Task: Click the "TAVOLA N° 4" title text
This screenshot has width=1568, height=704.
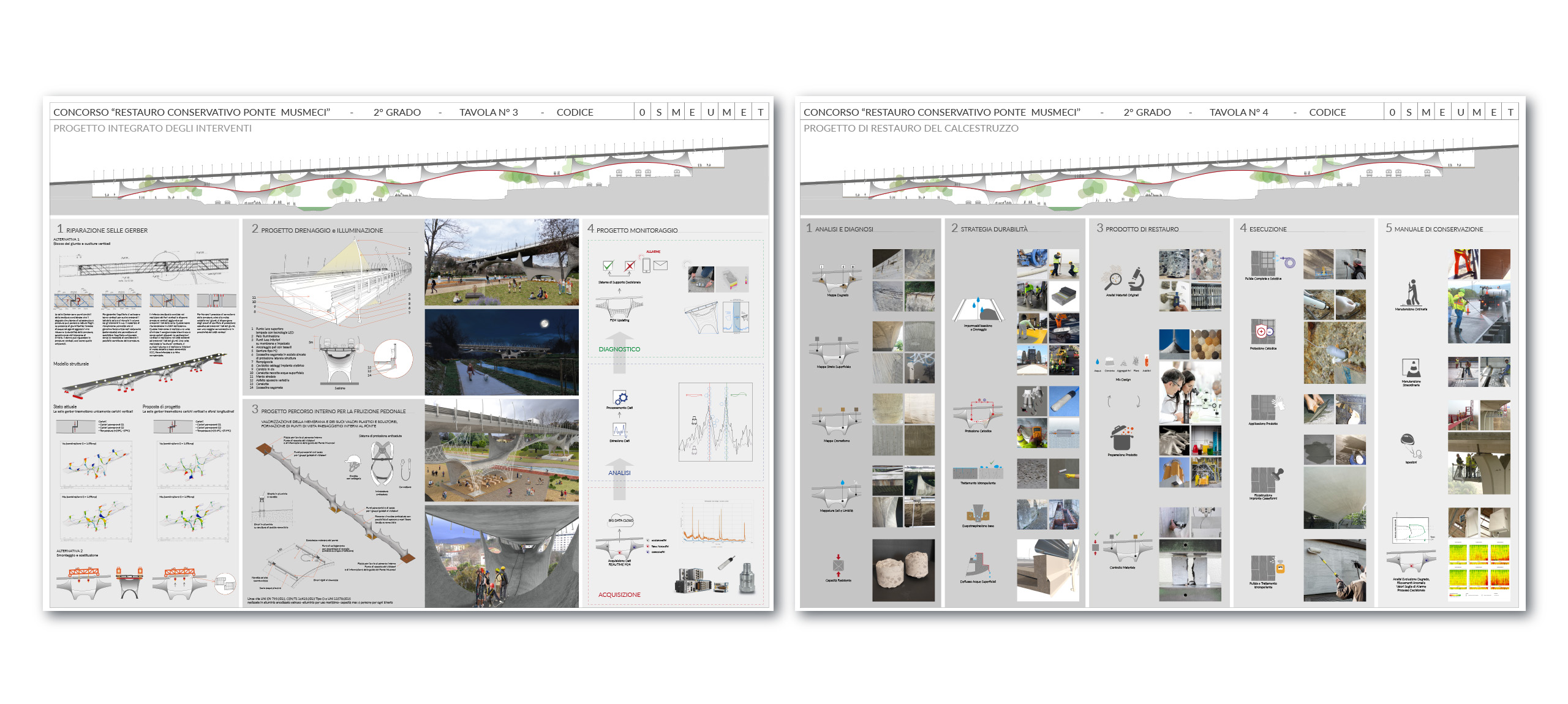Action: (1238, 112)
